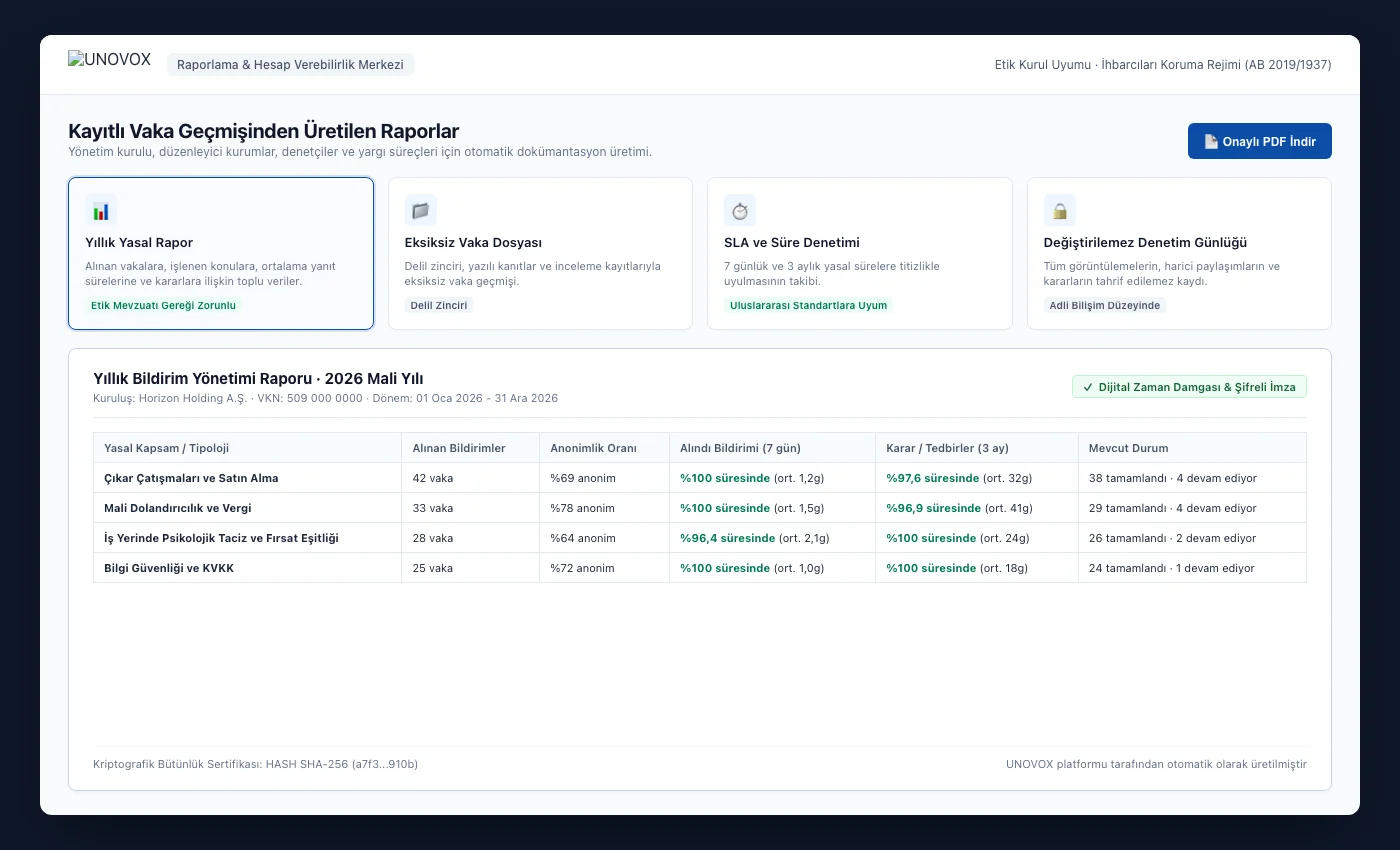Click the Raporlama & Hesap Verebilirlik Merkezi pill
1400x850 pixels.
[290, 64]
